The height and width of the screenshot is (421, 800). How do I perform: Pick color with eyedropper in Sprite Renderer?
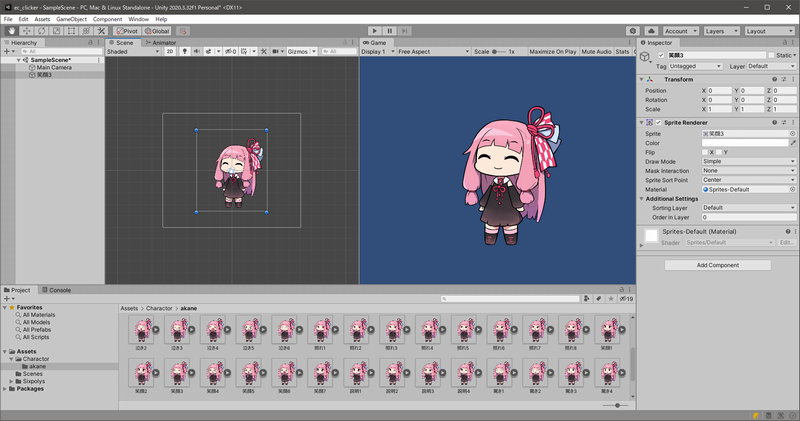(x=793, y=143)
